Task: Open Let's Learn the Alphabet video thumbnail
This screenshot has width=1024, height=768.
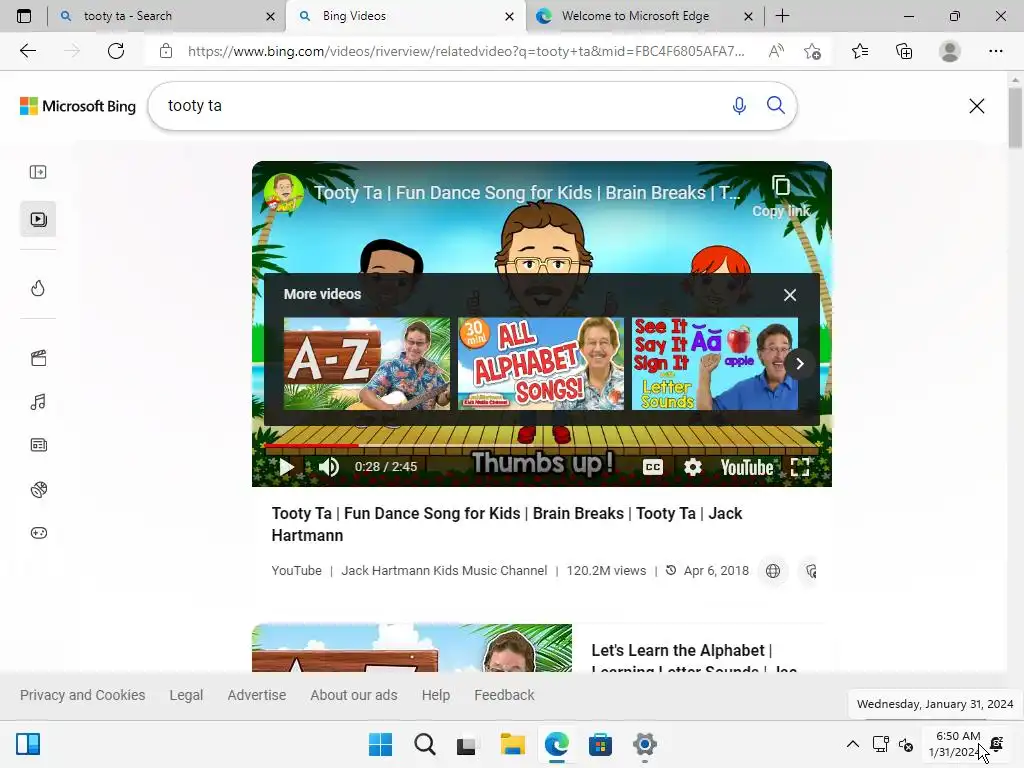Action: 411,648
